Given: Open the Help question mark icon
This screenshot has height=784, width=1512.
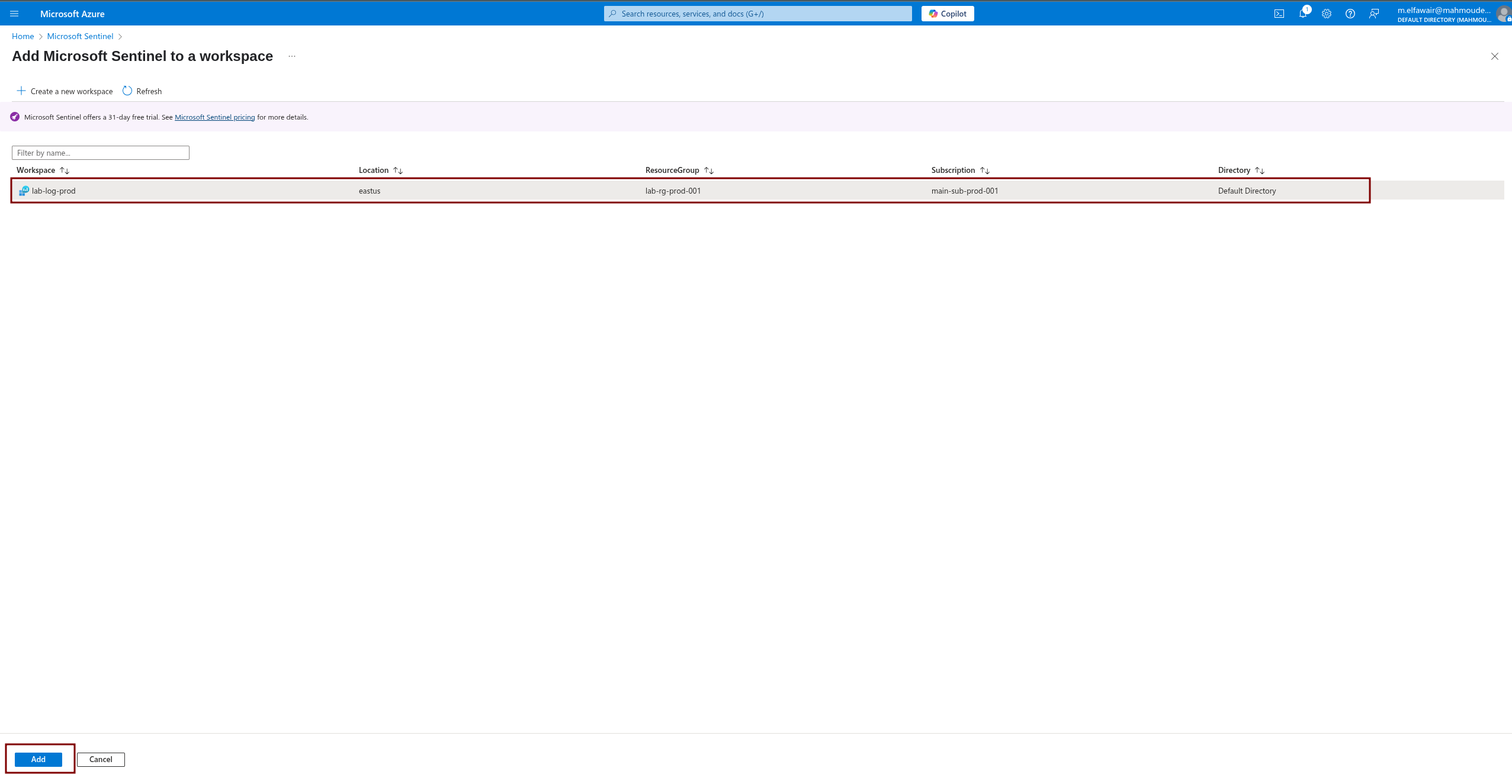Looking at the screenshot, I should 1350,14.
